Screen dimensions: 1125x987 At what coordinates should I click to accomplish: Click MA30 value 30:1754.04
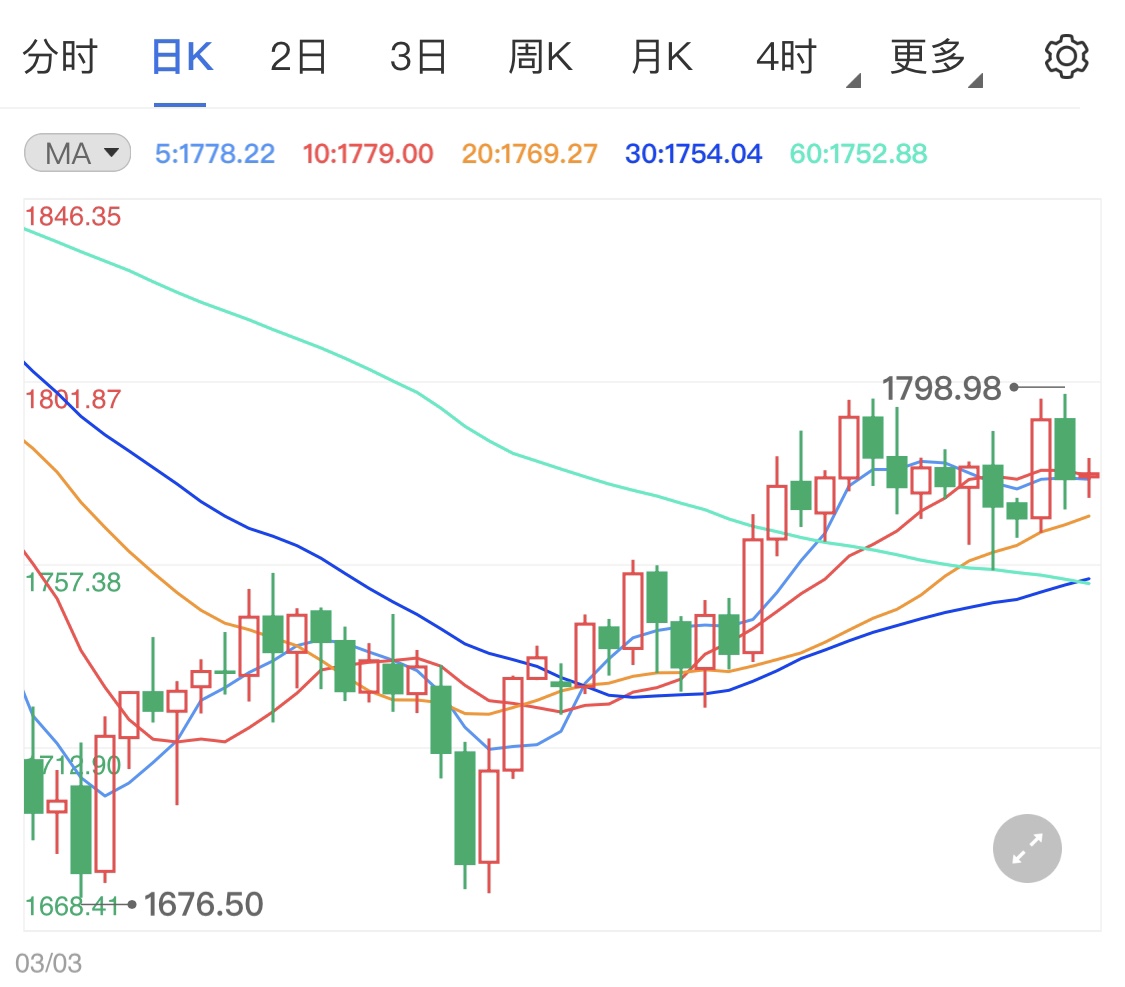(693, 154)
